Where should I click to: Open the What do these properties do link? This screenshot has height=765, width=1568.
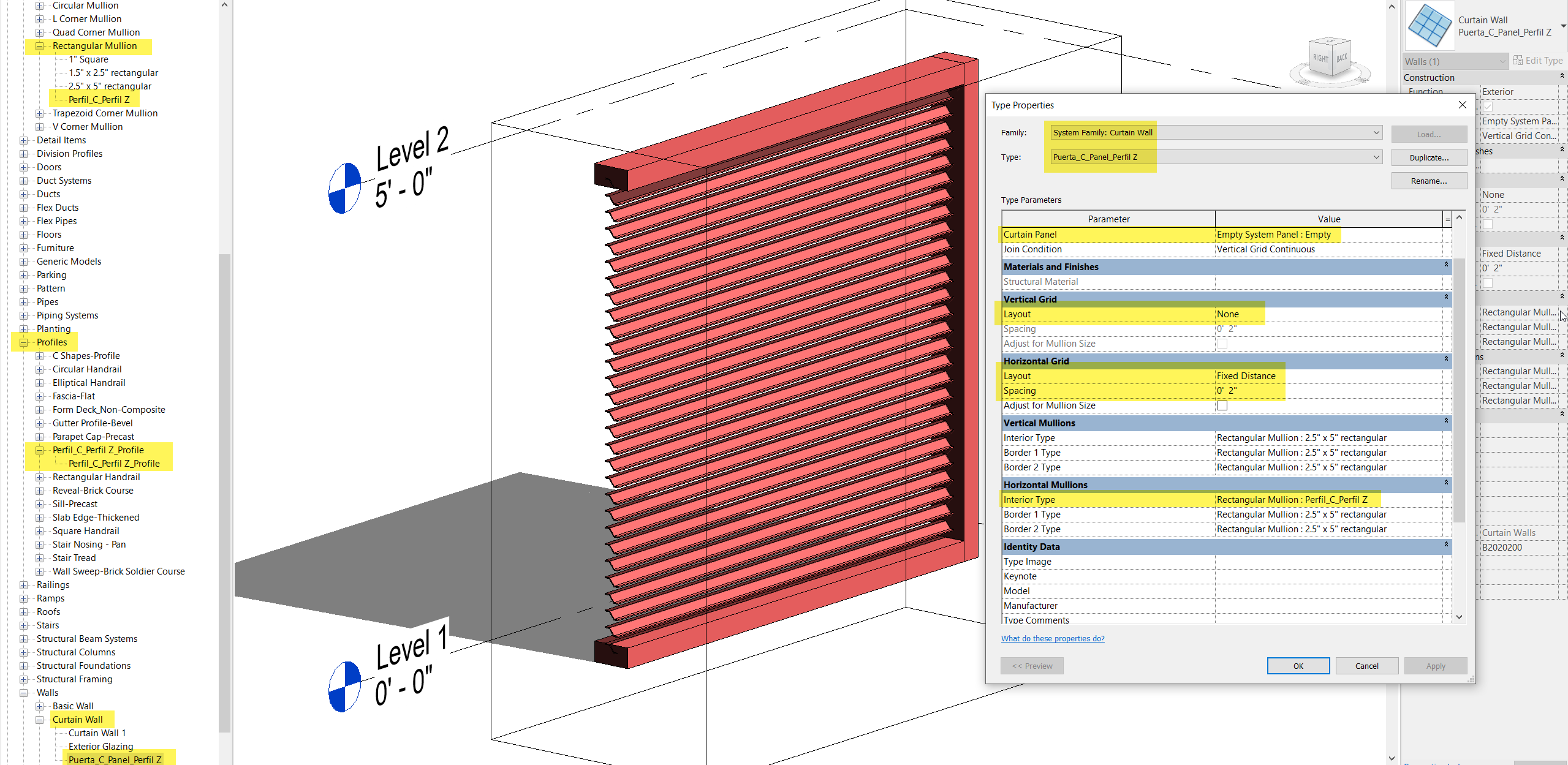point(1053,638)
